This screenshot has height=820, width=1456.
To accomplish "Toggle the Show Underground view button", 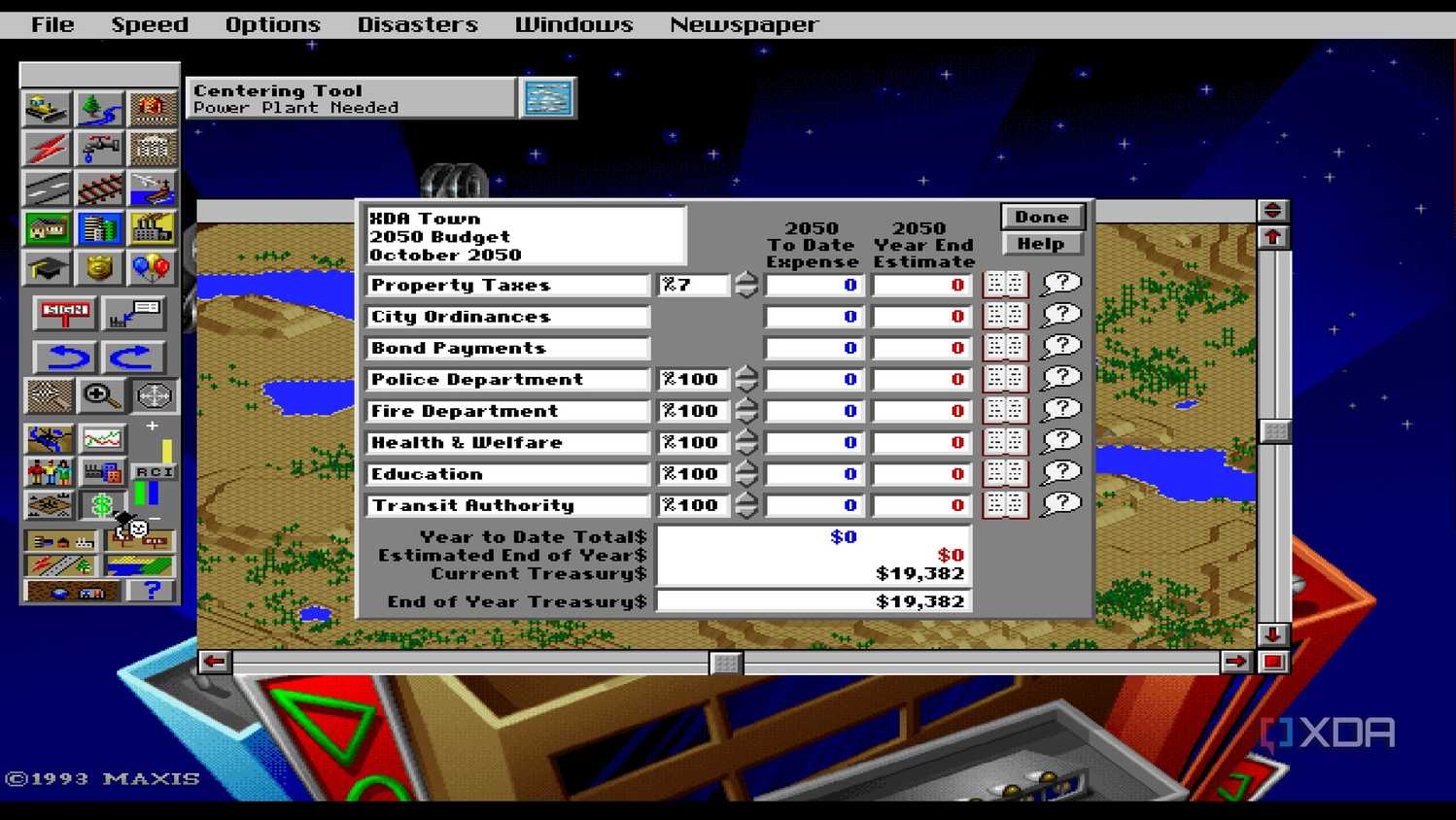I will click(x=73, y=590).
